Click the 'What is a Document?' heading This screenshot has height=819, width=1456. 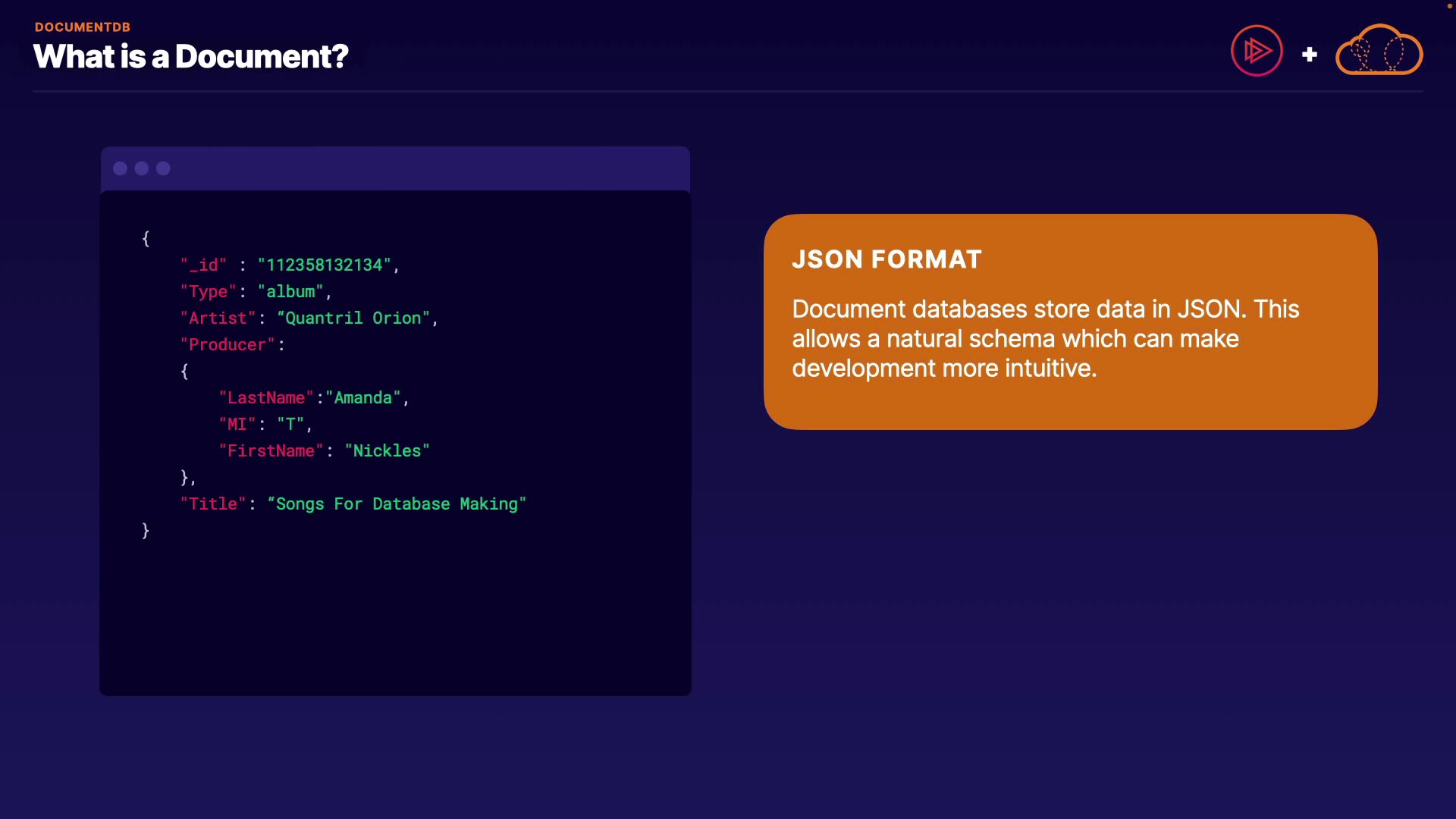pyautogui.click(x=190, y=57)
